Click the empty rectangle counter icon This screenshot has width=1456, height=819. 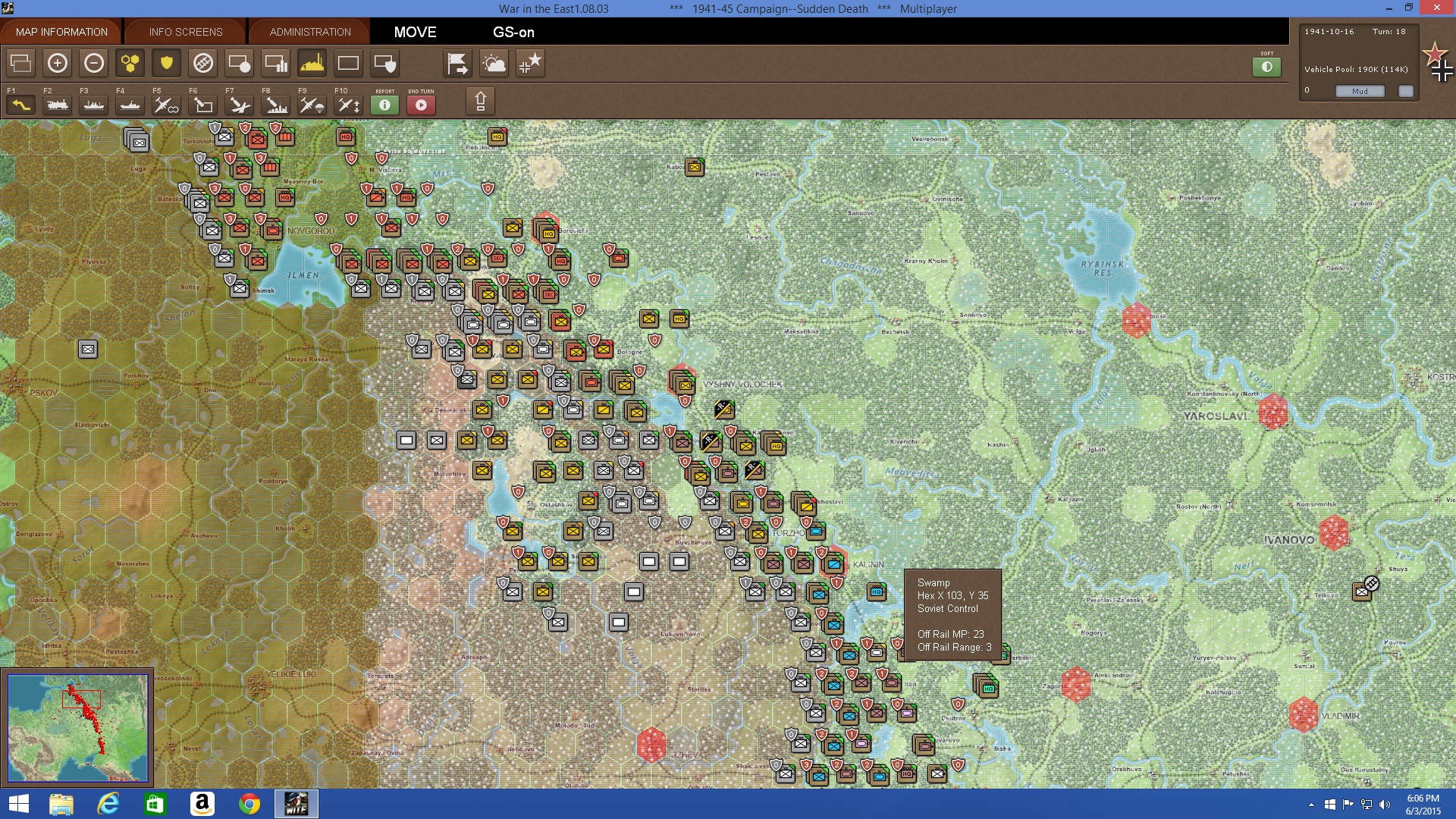[349, 63]
